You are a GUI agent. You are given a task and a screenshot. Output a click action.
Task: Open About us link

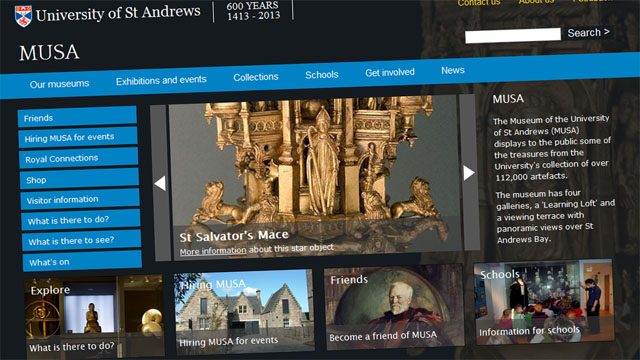coord(536,2)
